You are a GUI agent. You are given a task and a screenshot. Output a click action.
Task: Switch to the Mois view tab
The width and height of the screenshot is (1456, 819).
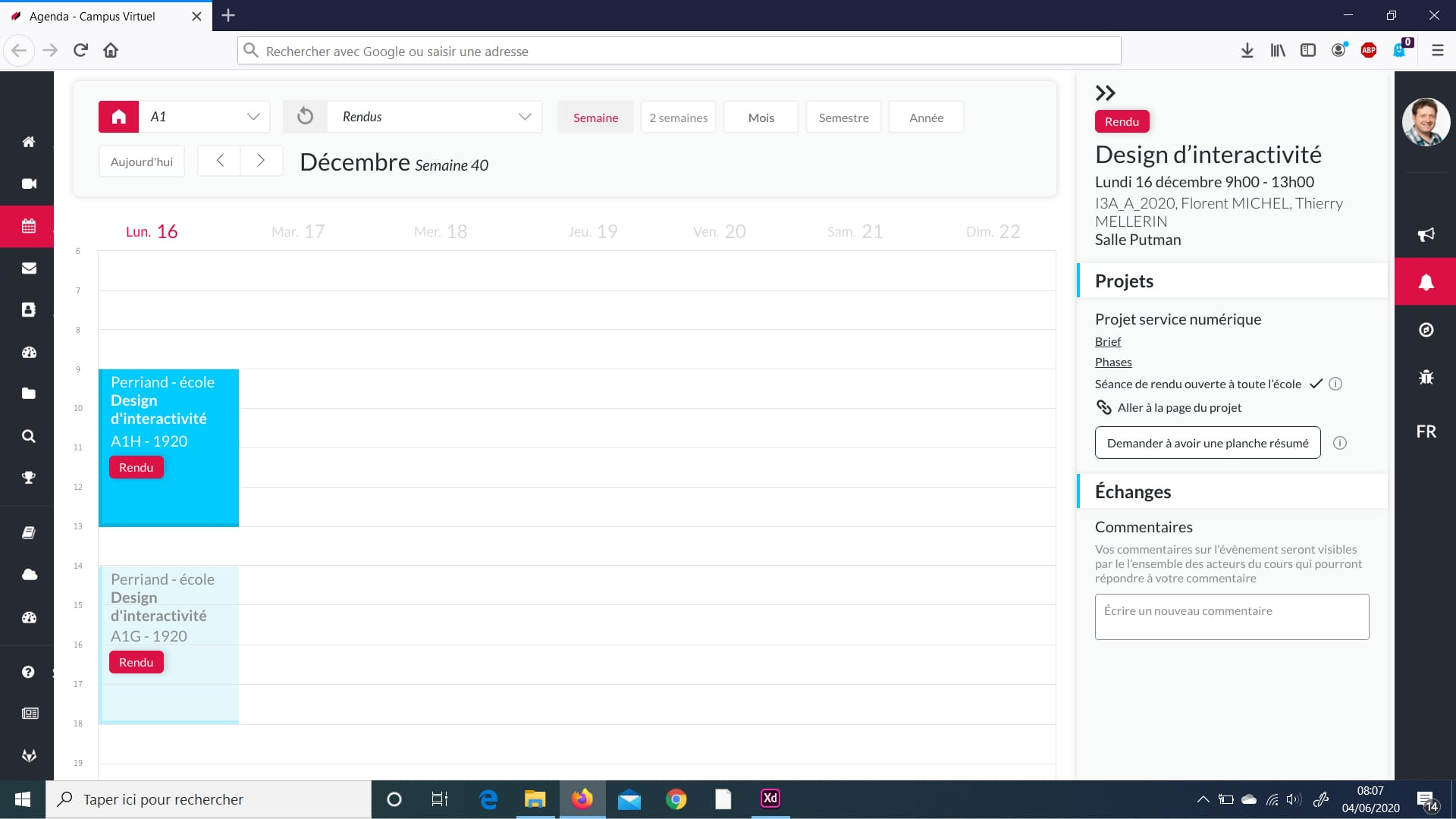tap(761, 118)
